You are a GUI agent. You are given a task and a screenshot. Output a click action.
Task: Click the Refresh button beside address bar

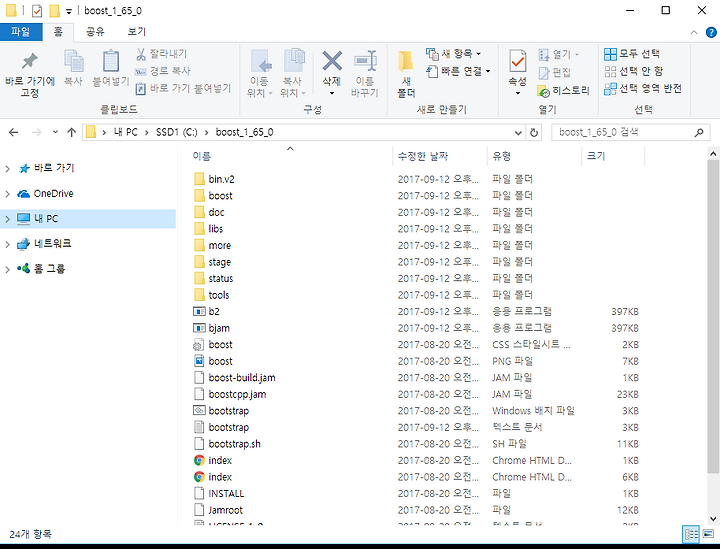pos(534,133)
